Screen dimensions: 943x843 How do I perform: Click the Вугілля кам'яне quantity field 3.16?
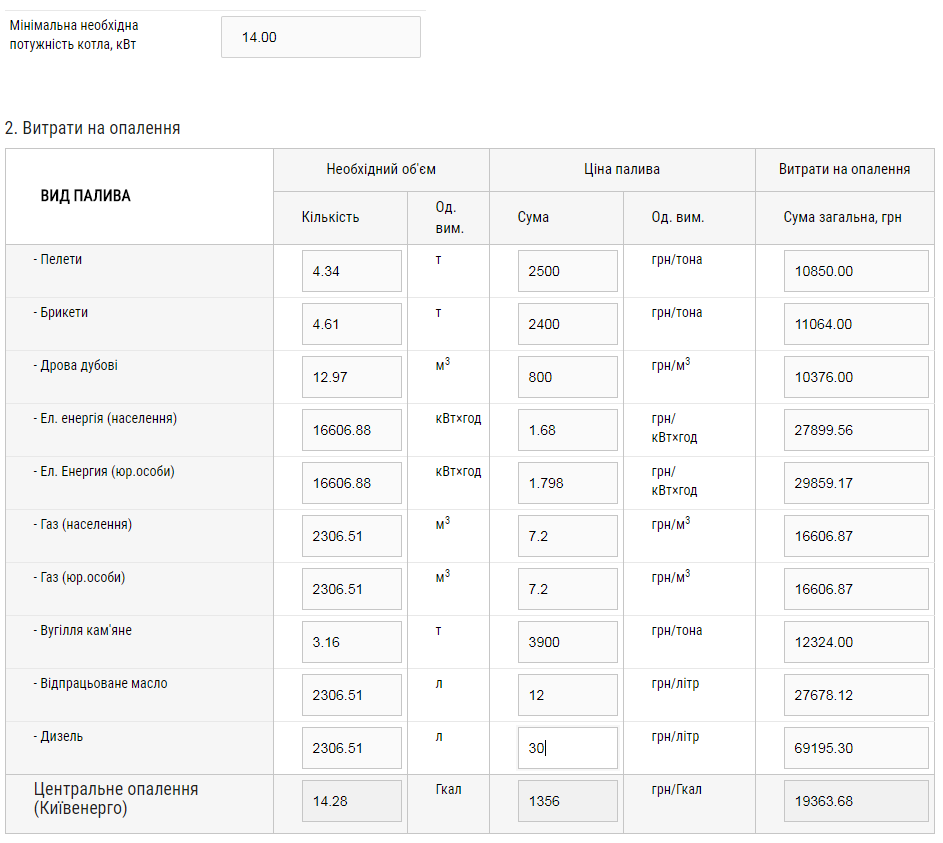[351, 642]
